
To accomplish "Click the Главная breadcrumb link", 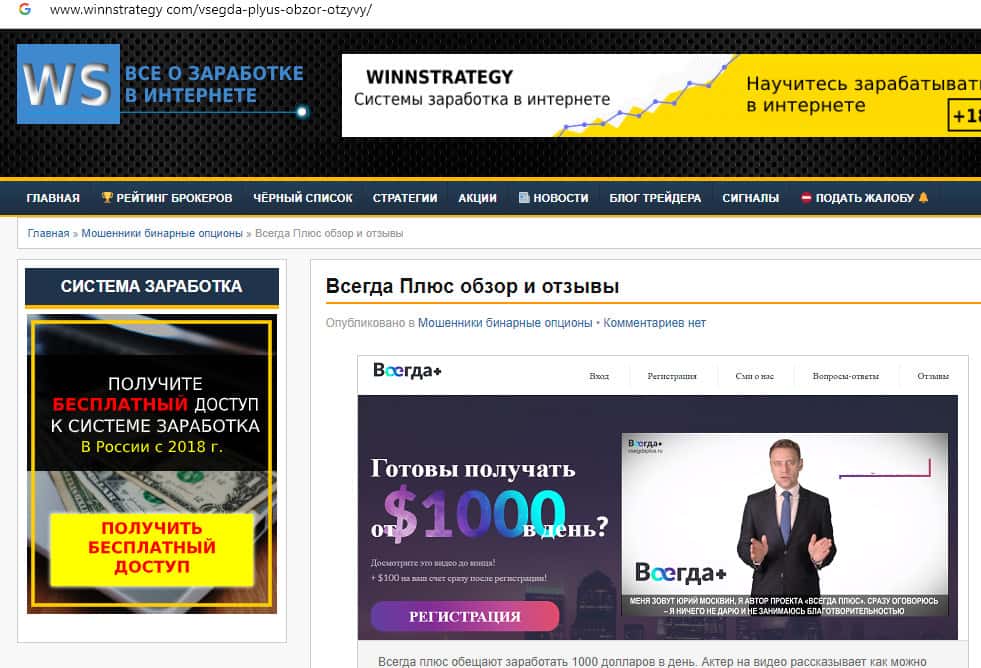I will coord(48,233).
